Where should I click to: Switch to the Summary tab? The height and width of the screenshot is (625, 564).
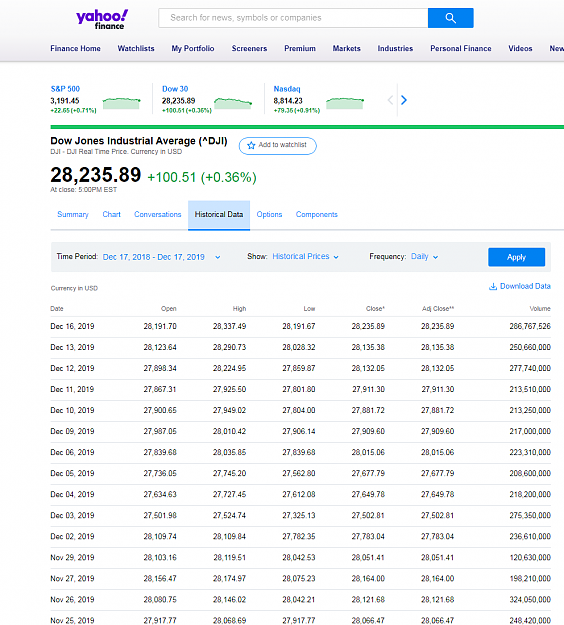click(73, 214)
